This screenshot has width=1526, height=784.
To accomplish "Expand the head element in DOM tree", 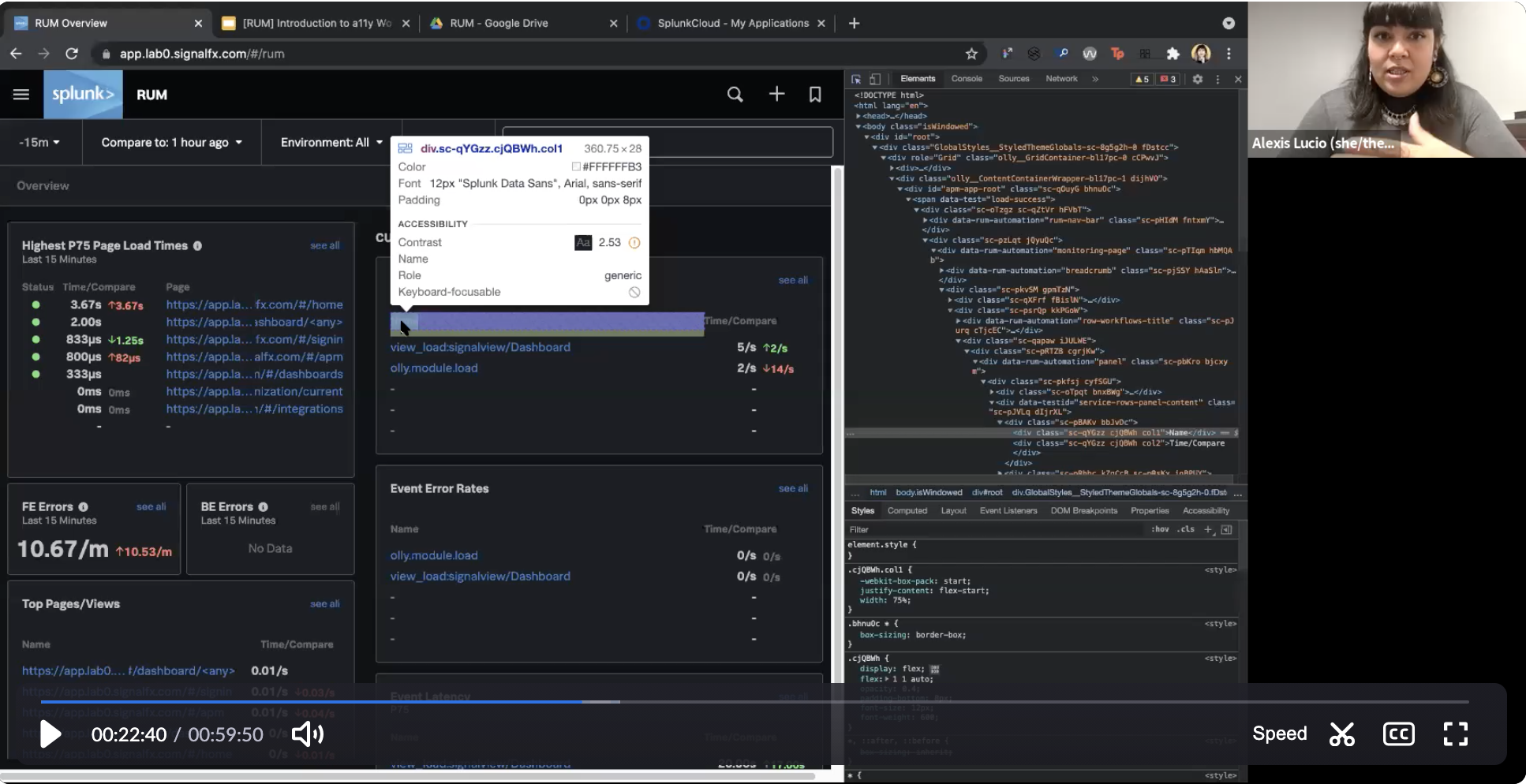I will 858,116.
